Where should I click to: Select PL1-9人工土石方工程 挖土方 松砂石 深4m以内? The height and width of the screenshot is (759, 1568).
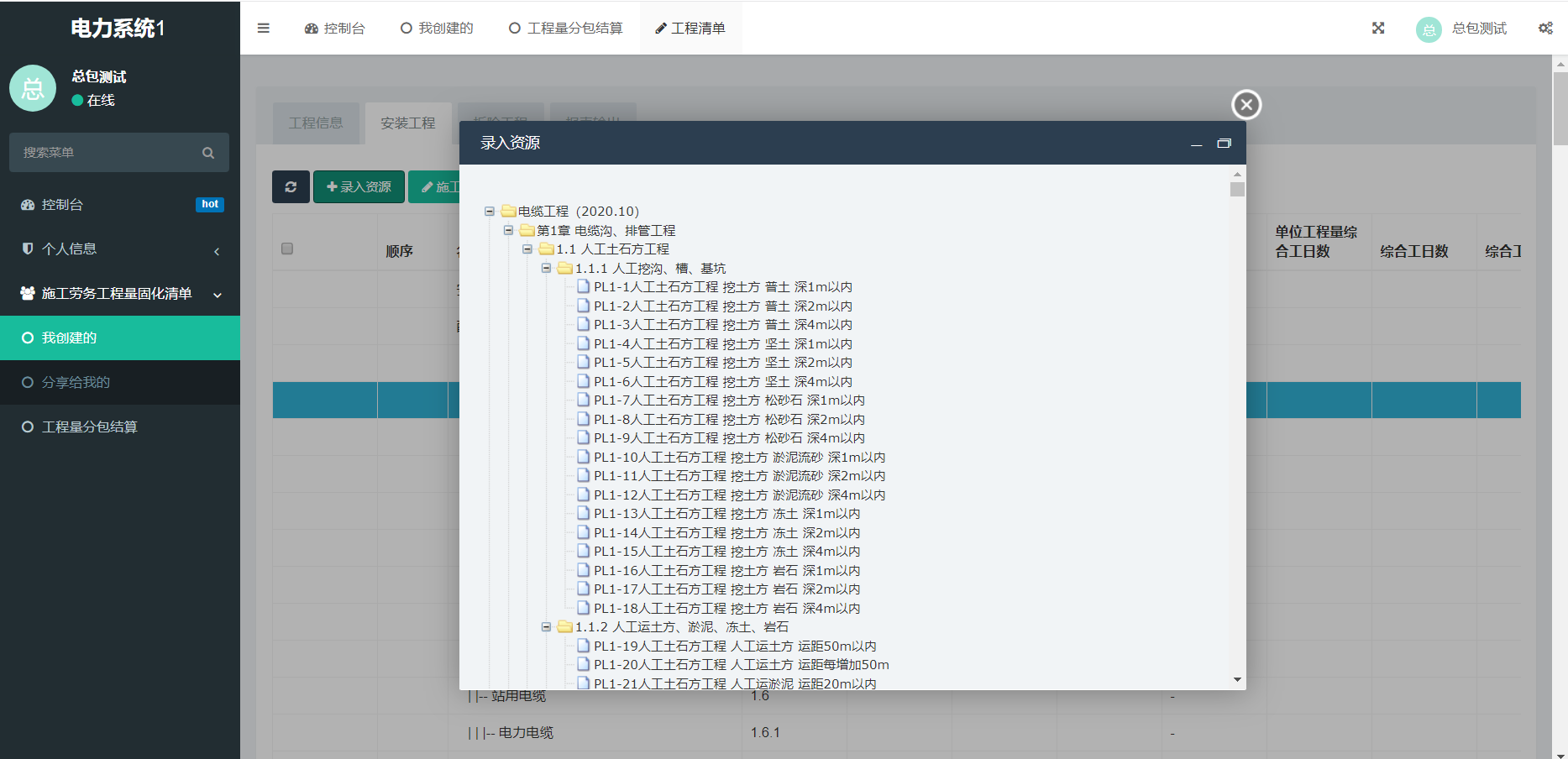click(729, 437)
